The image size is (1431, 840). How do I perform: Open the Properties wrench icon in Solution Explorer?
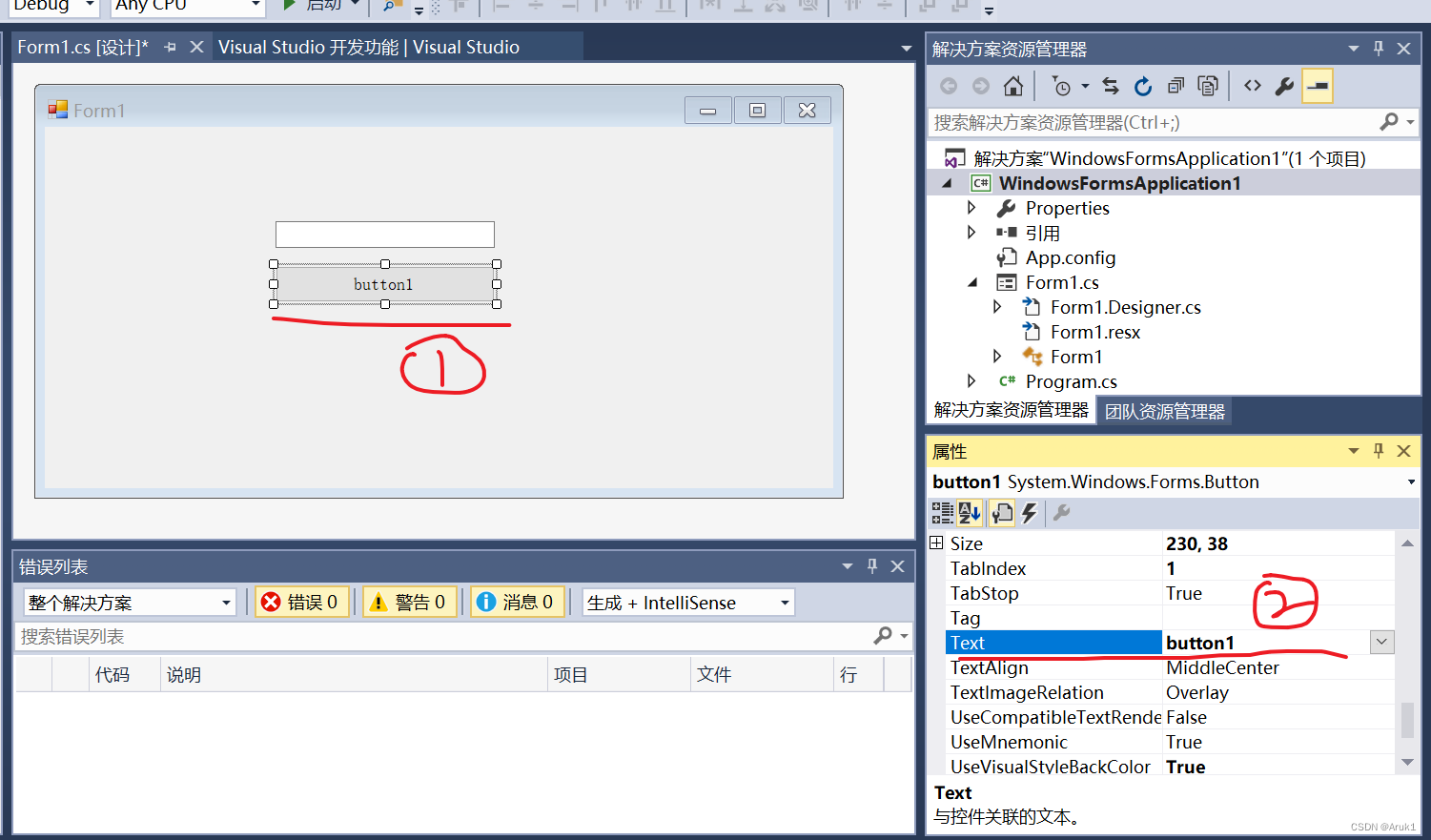coord(1284,85)
